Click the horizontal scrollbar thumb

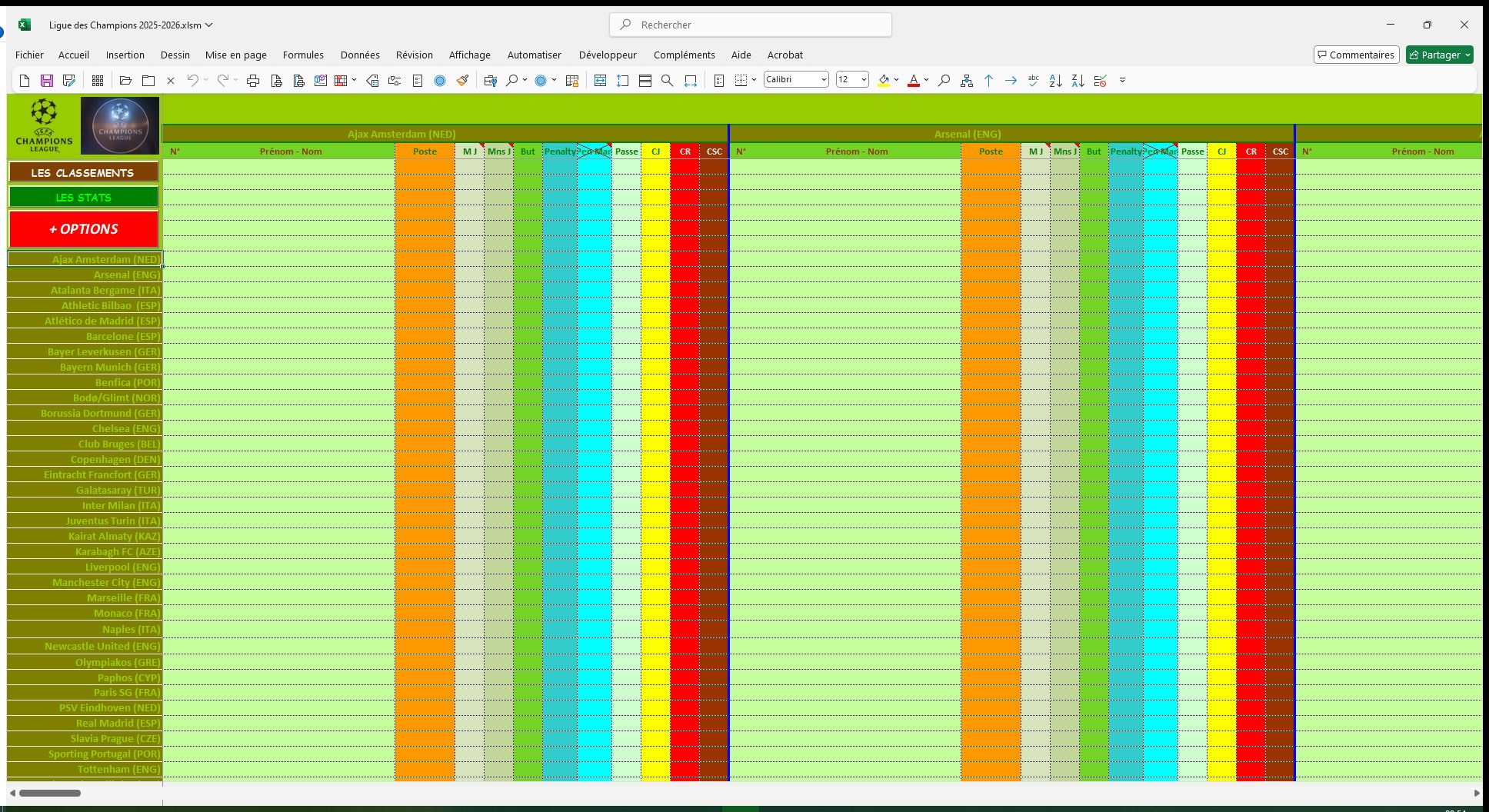tap(50, 793)
